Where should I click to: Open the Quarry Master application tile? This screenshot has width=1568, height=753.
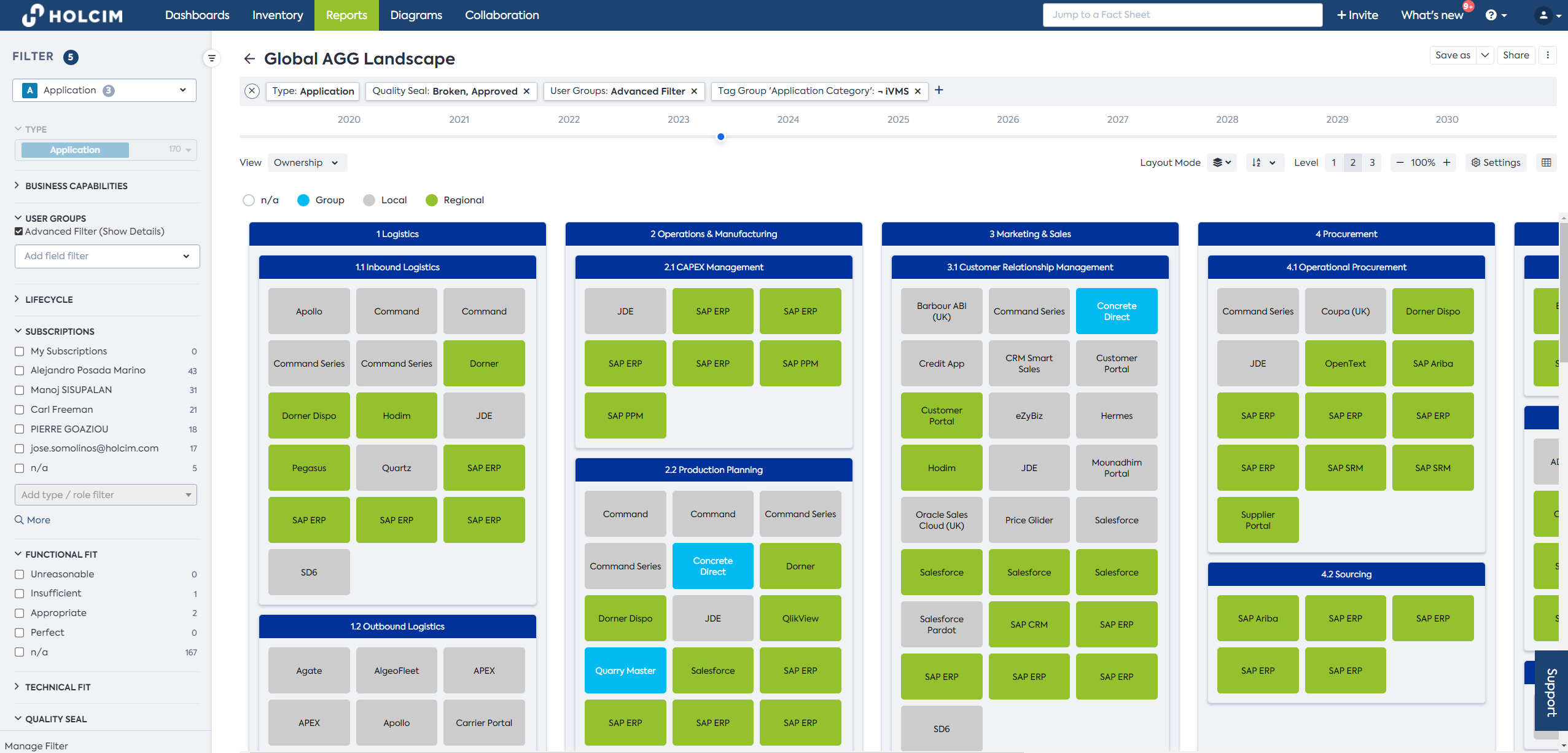[x=625, y=671]
